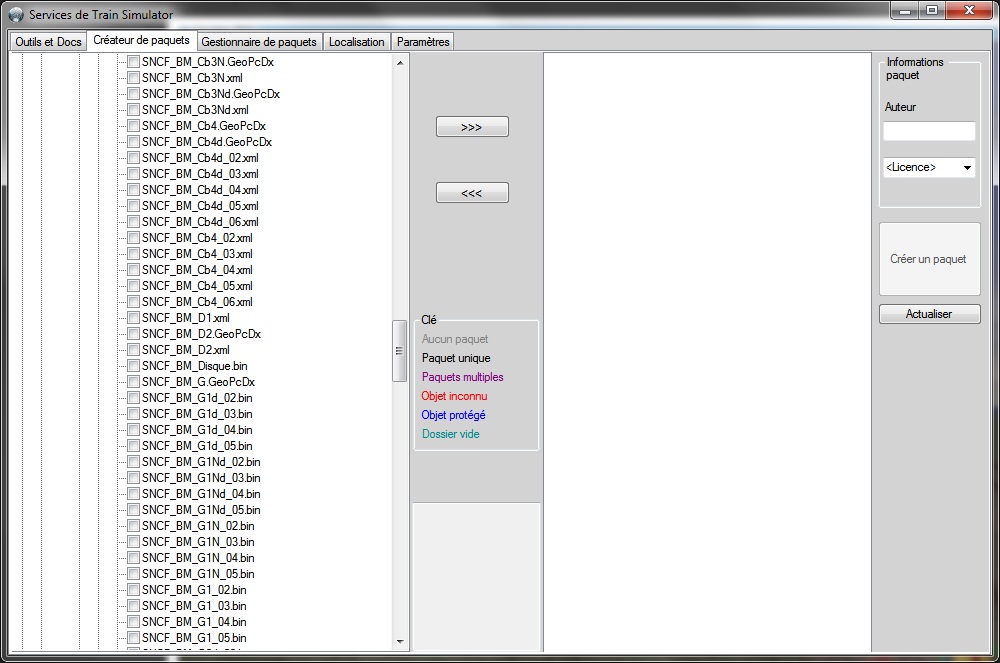The height and width of the screenshot is (663, 1000).
Task: Click the file list scroll-down arrow
Action: point(400,641)
